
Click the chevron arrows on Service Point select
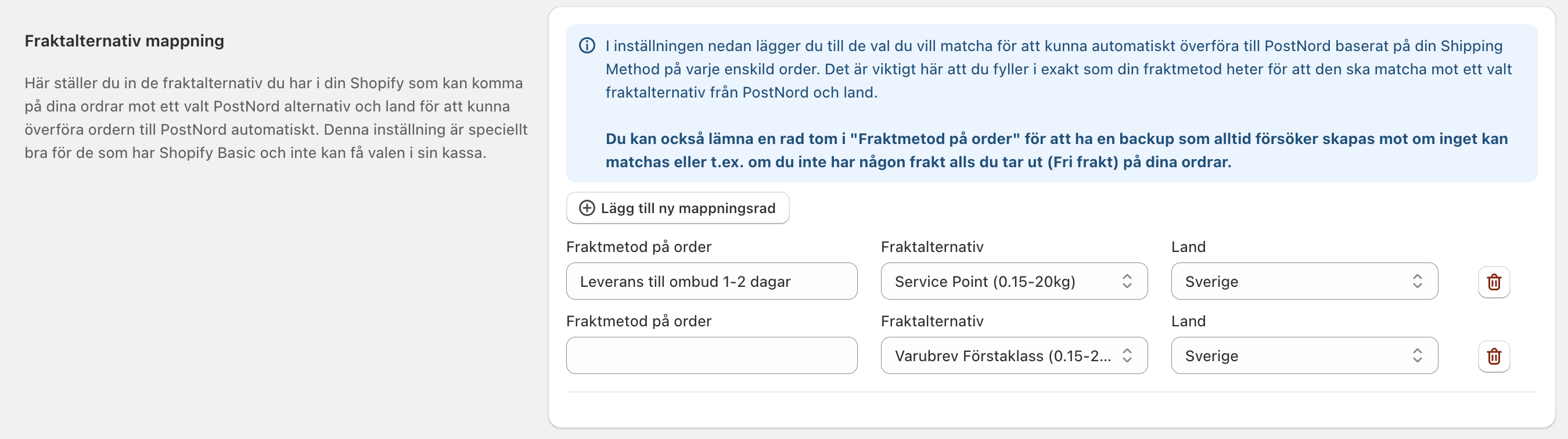tap(1127, 281)
